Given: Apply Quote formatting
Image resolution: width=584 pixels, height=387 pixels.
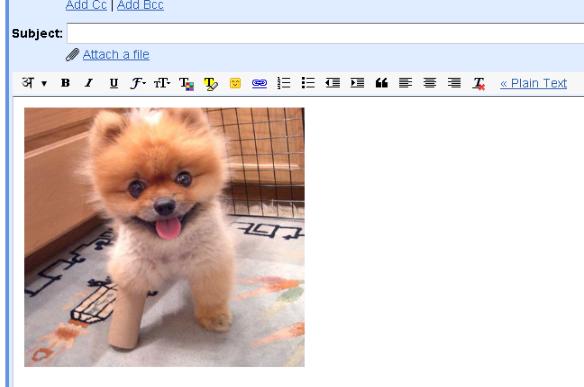Looking at the screenshot, I should tap(381, 83).
